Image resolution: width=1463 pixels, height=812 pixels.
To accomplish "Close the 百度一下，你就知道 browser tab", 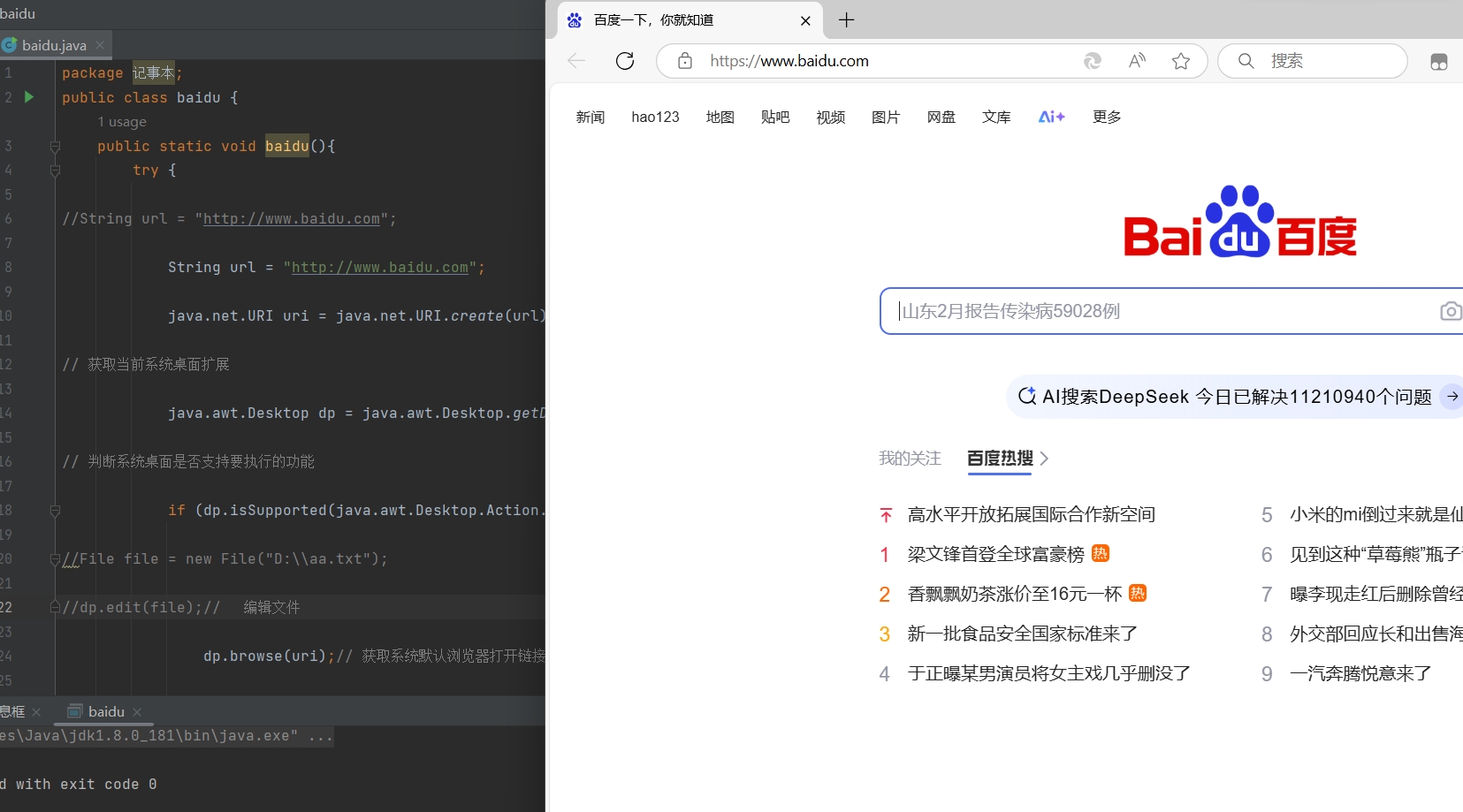I will (805, 20).
